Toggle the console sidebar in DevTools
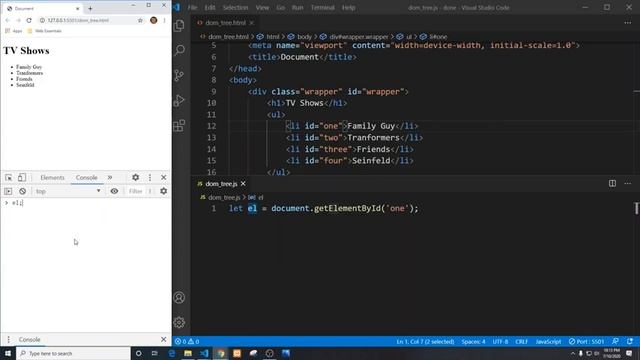This screenshot has height=360, width=640. pos(8,191)
